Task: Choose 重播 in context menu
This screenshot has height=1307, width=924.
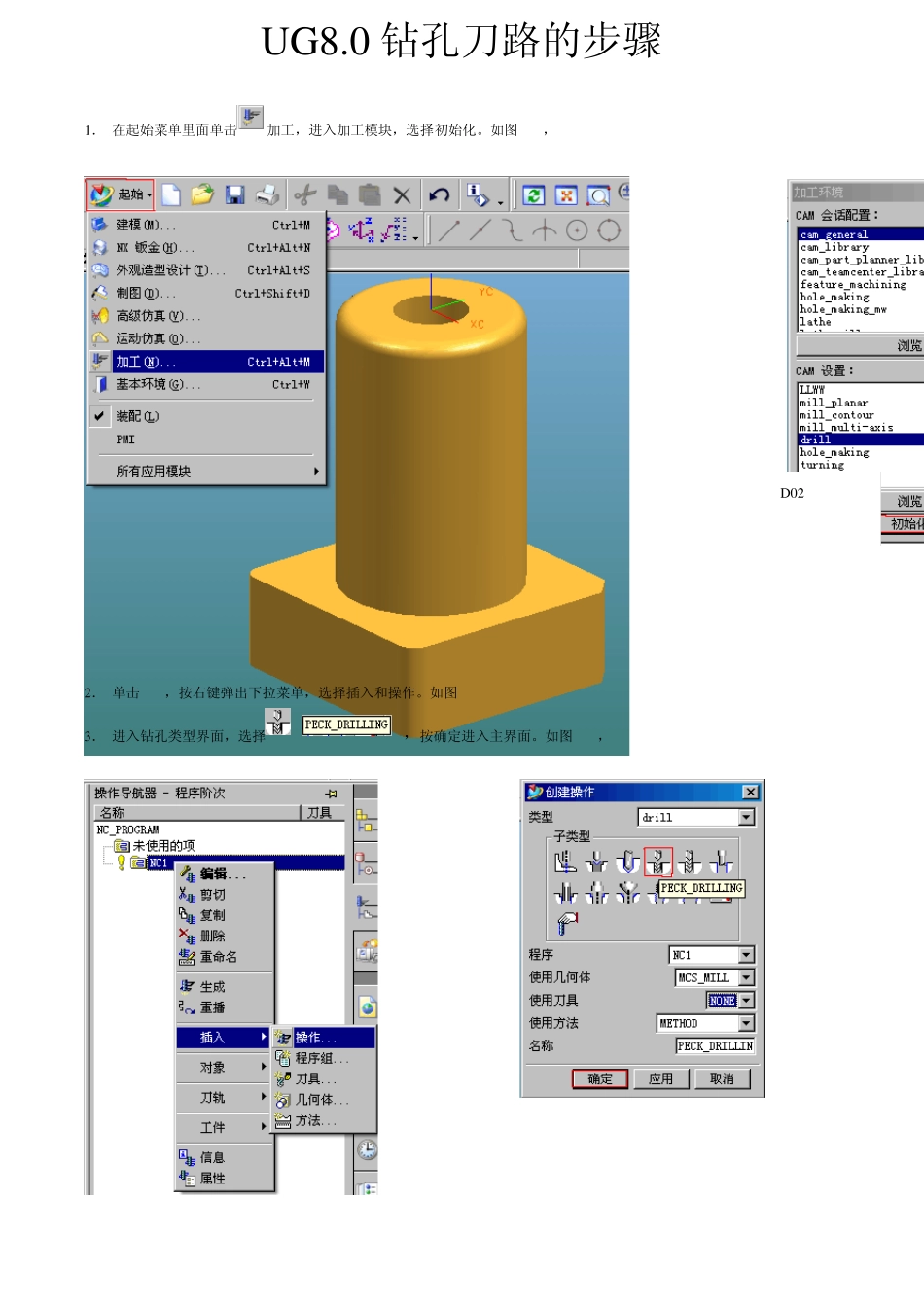Action: [x=226, y=1007]
